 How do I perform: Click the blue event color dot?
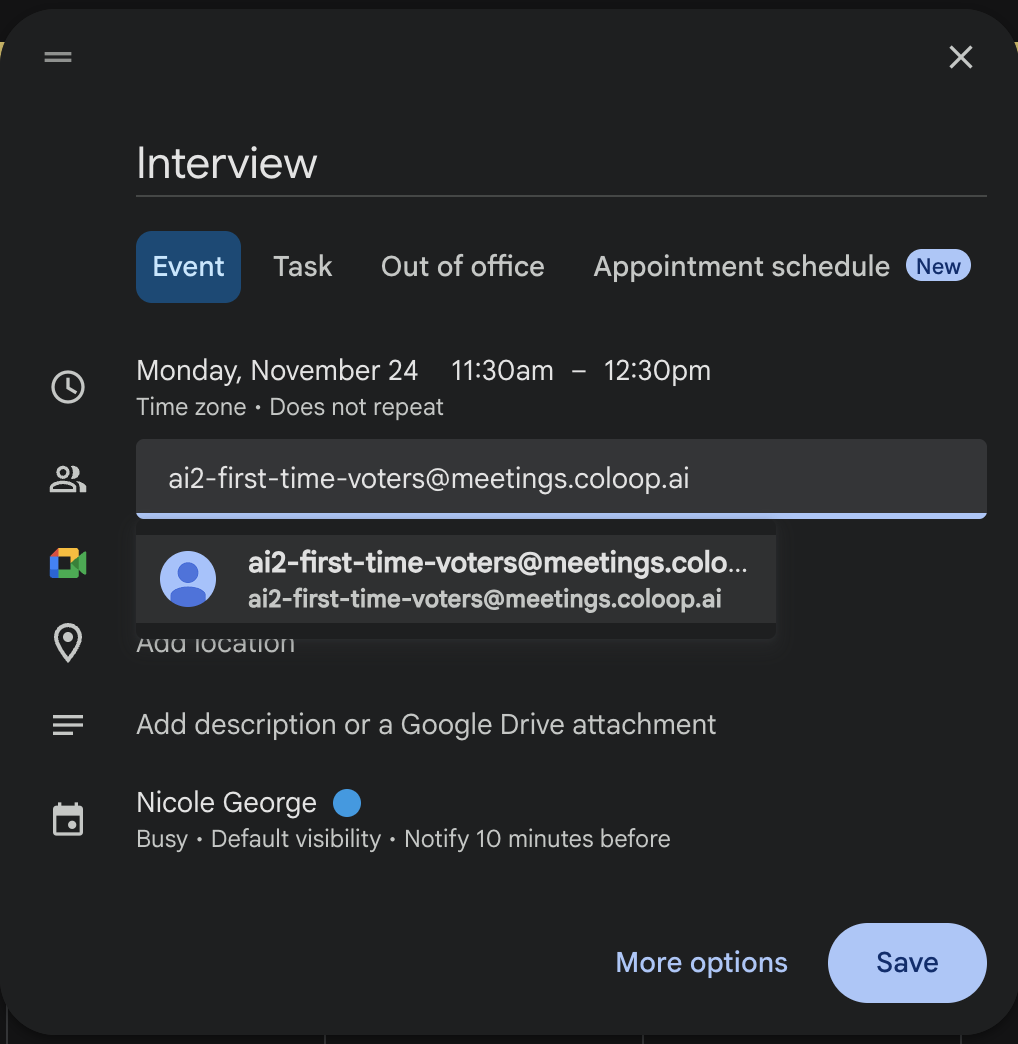click(346, 802)
